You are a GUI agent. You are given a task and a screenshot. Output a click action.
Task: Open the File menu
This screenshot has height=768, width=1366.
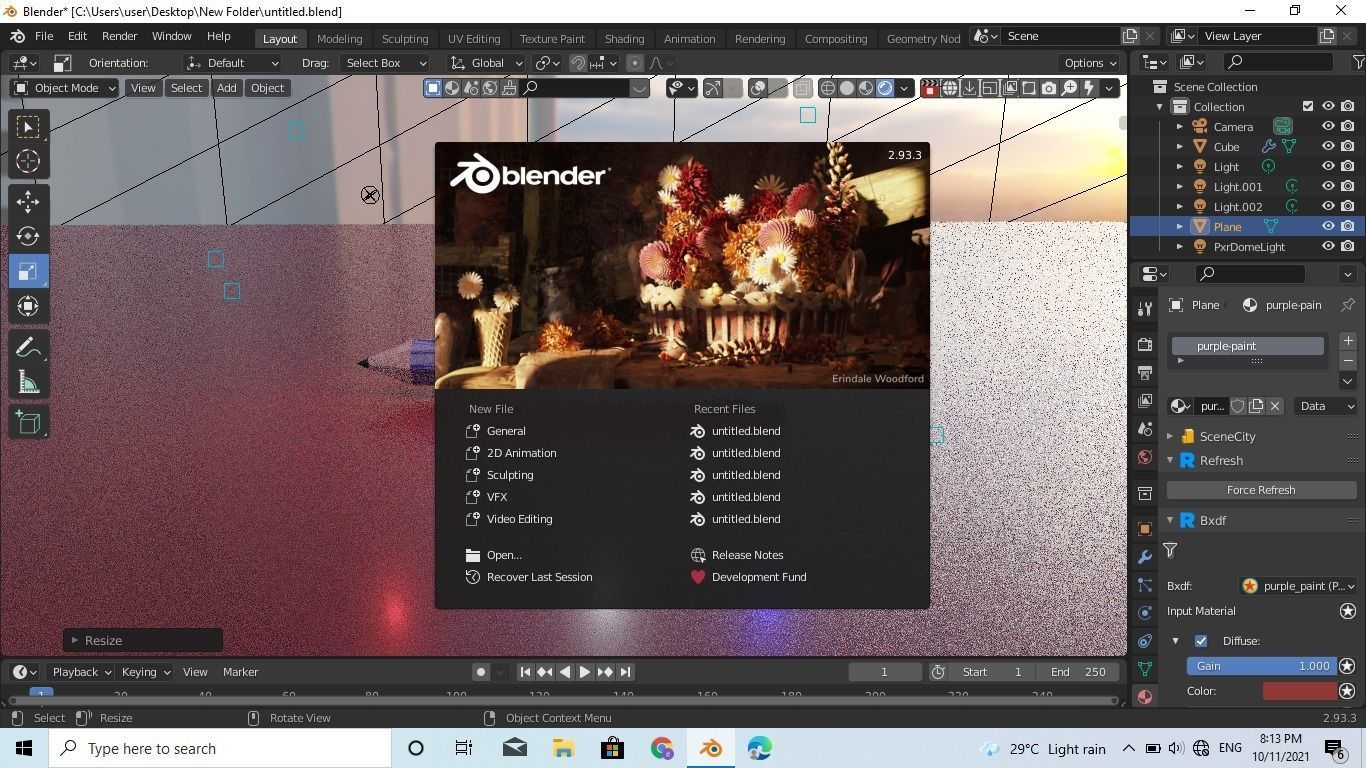(44, 36)
